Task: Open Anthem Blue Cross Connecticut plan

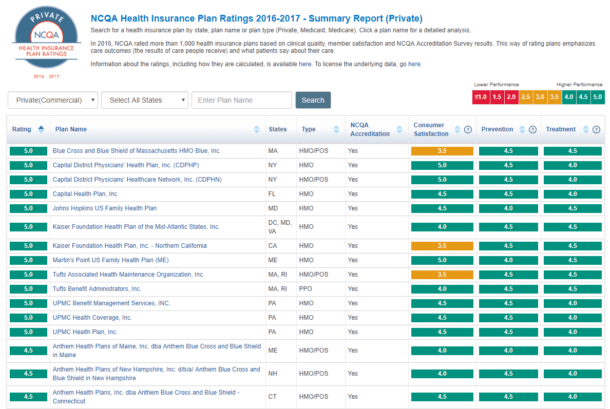Action: pyautogui.click(x=146, y=397)
